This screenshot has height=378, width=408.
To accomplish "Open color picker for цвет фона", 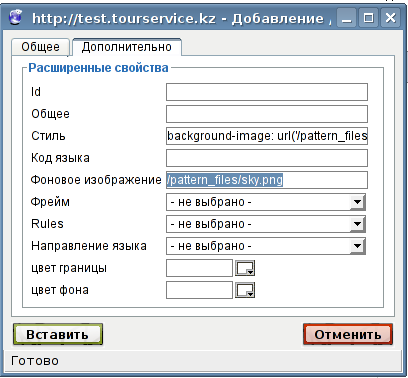I will tap(245, 290).
